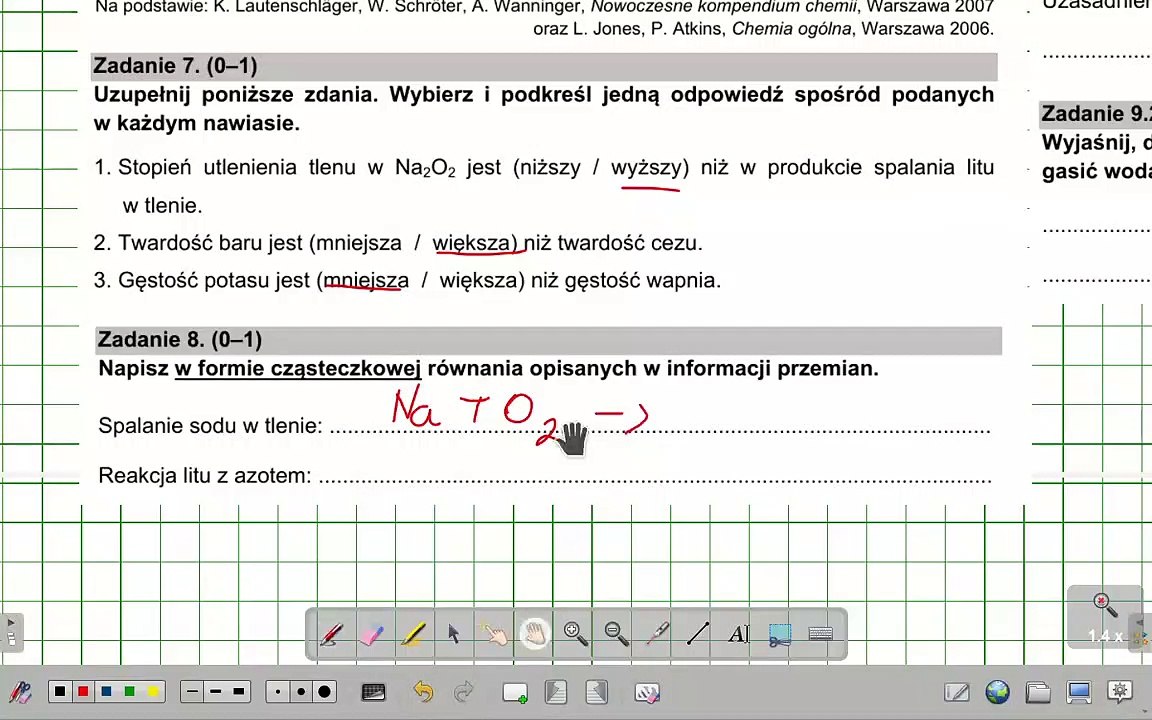
Task: Switch to the board drawing mode
Action: [957, 691]
